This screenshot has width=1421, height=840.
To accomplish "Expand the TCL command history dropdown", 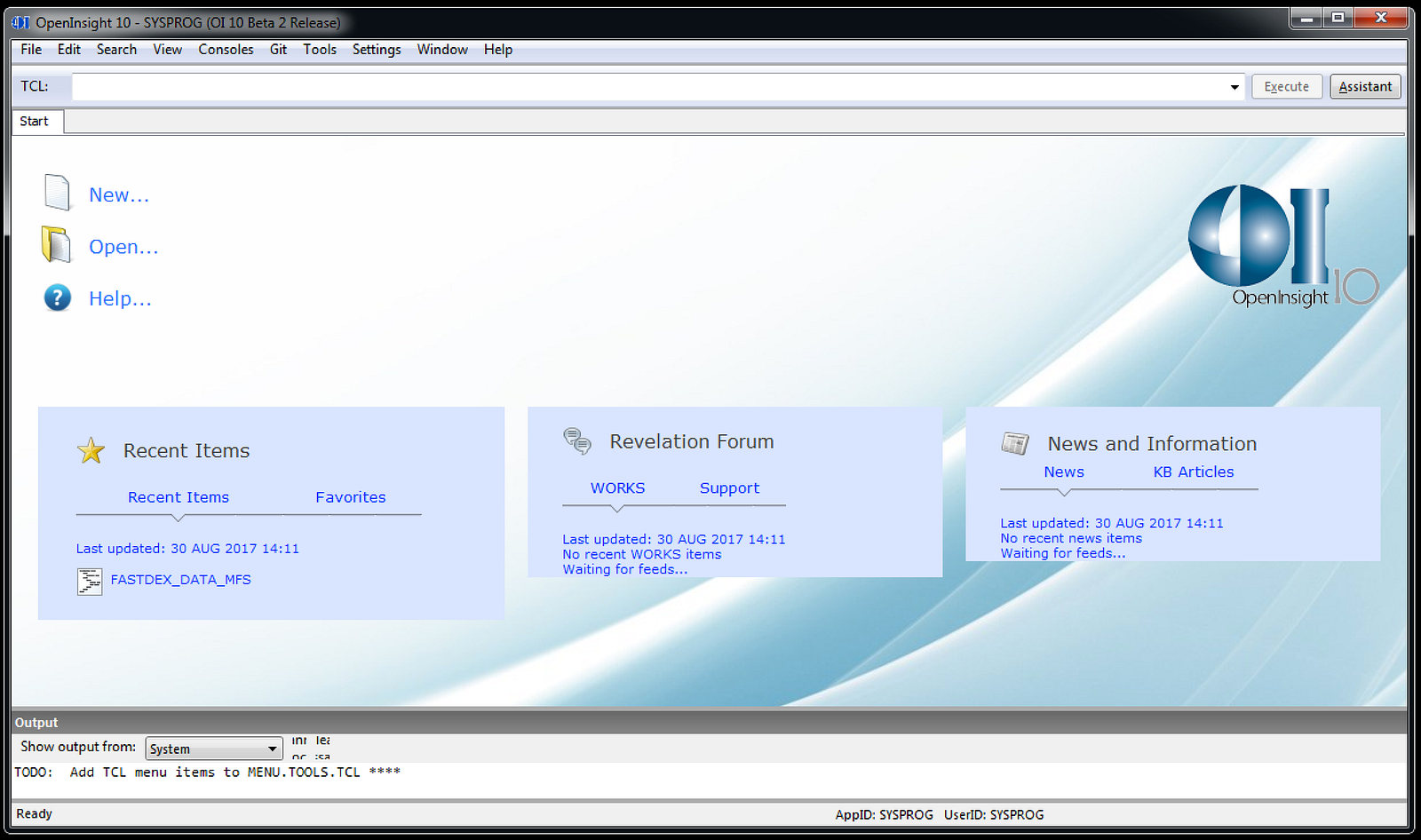I will [1234, 87].
